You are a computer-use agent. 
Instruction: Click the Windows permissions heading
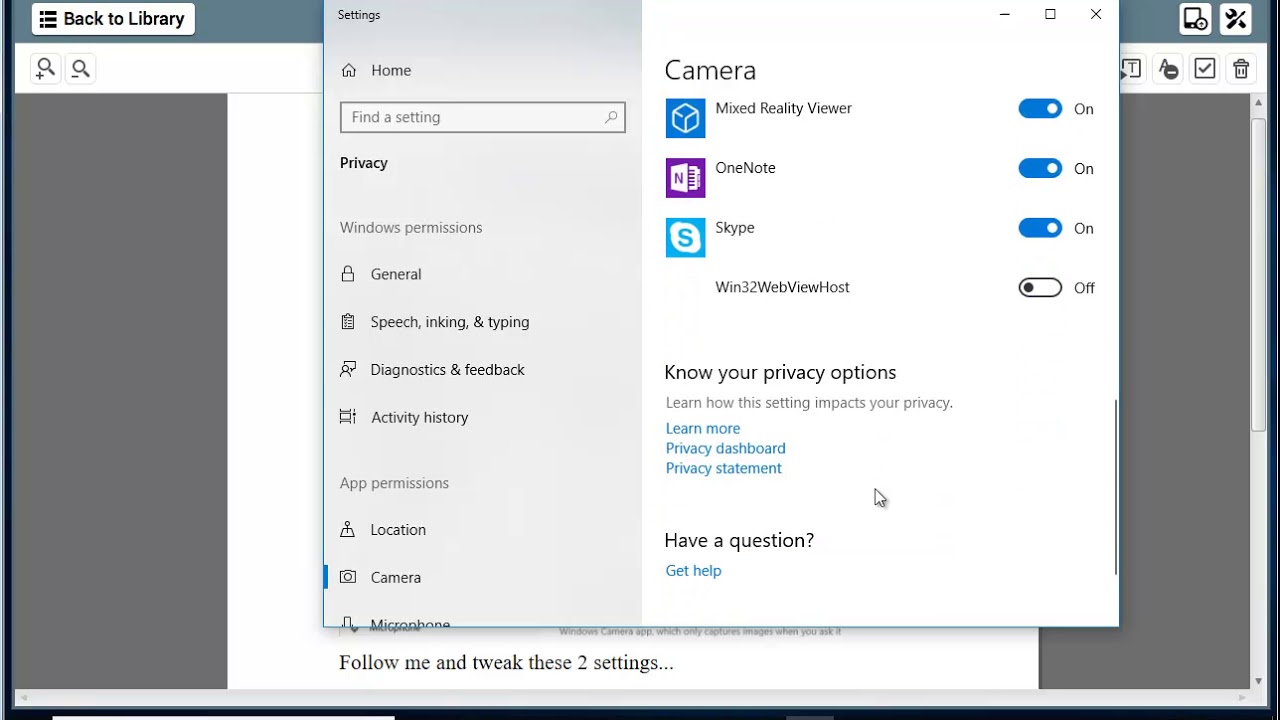[x=411, y=227]
